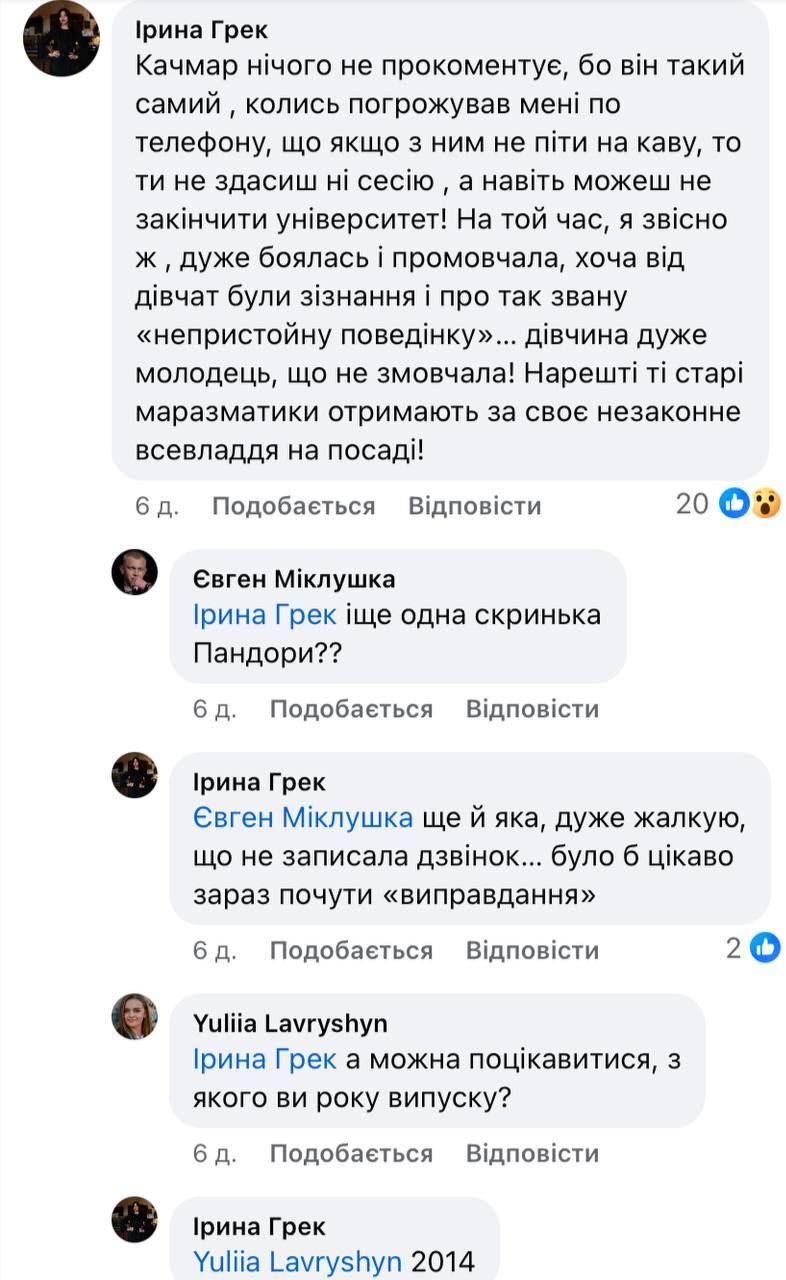Like Ірина Грек's top comment via Подобається
786x1280 pixels.
293,506
